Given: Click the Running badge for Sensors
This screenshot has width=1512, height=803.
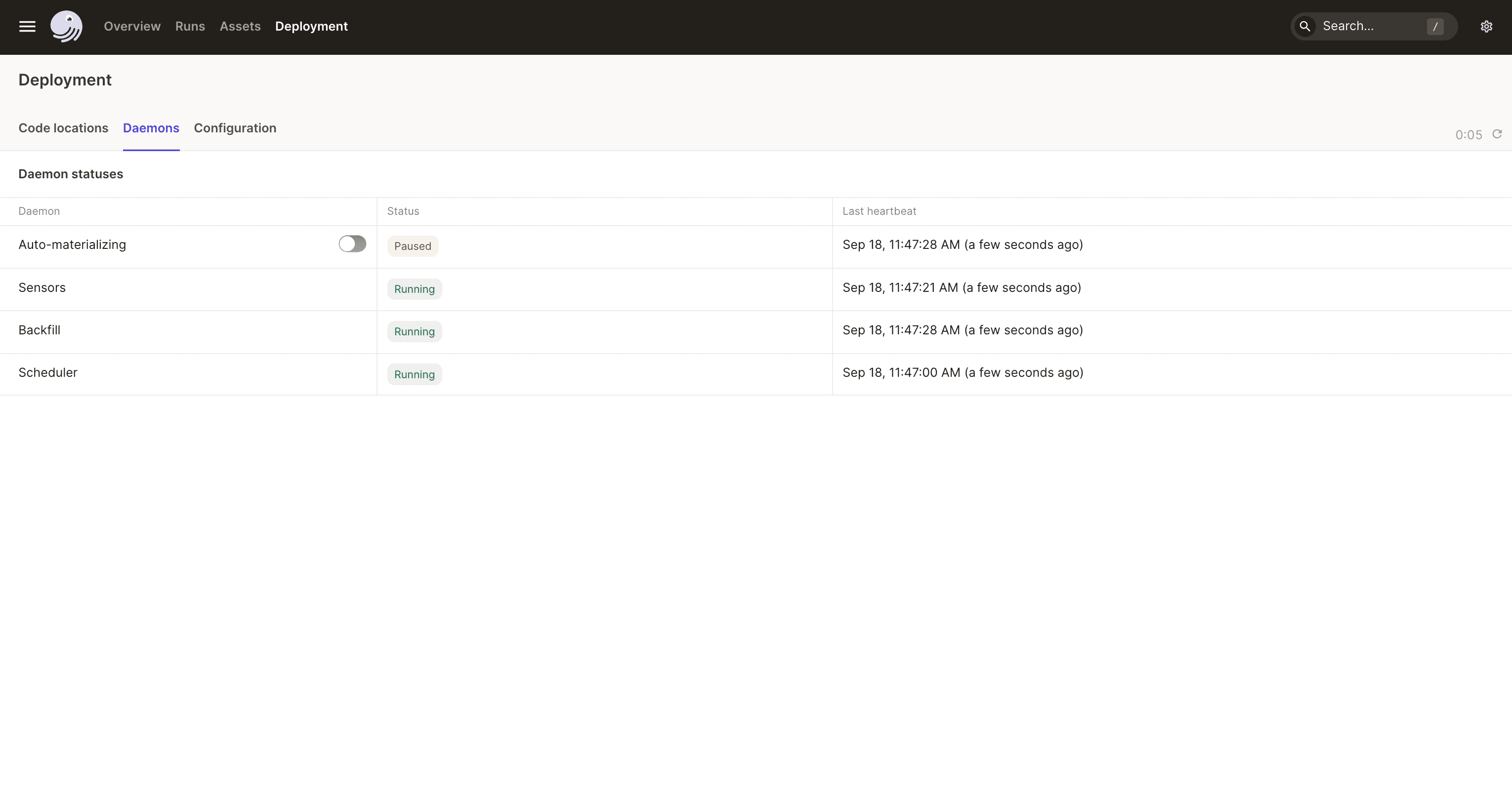Looking at the screenshot, I should pyautogui.click(x=414, y=288).
